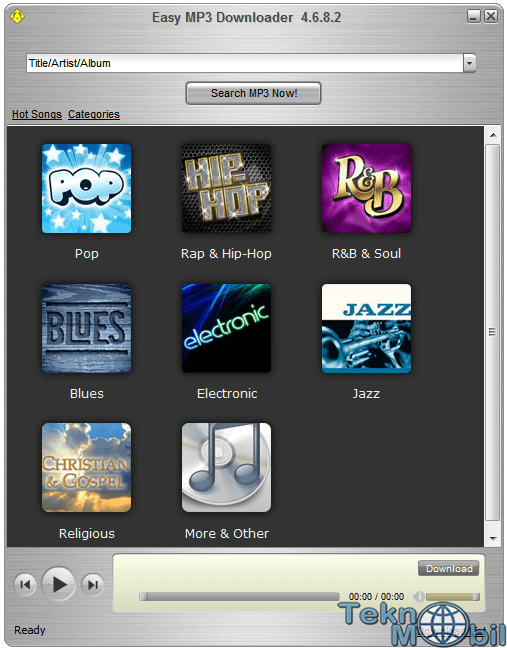Mute audio with the speaker icon
The width and height of the screenshot is (507, 648).
pos(419,596)
